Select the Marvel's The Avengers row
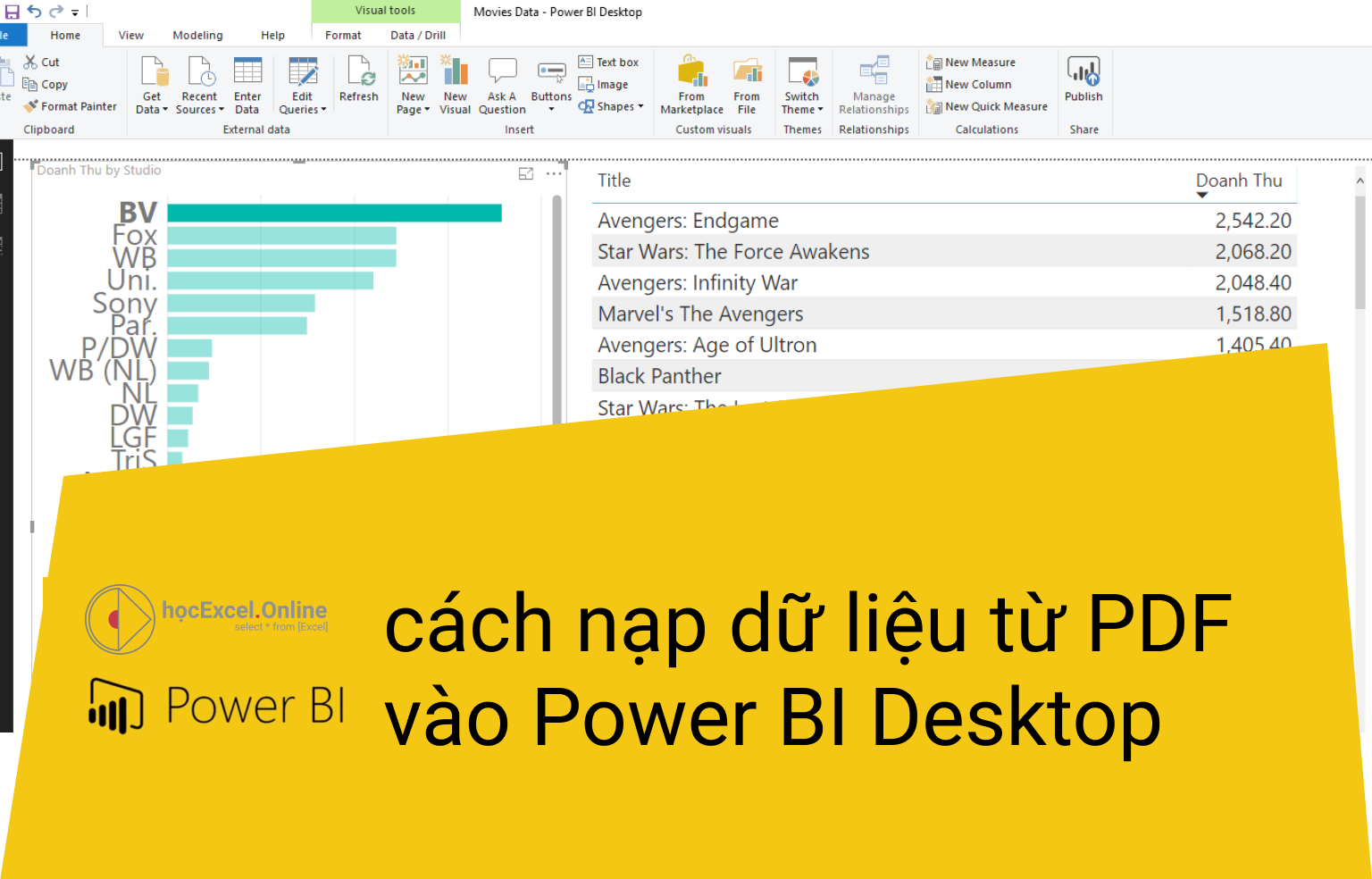 (x=944, y=314)
